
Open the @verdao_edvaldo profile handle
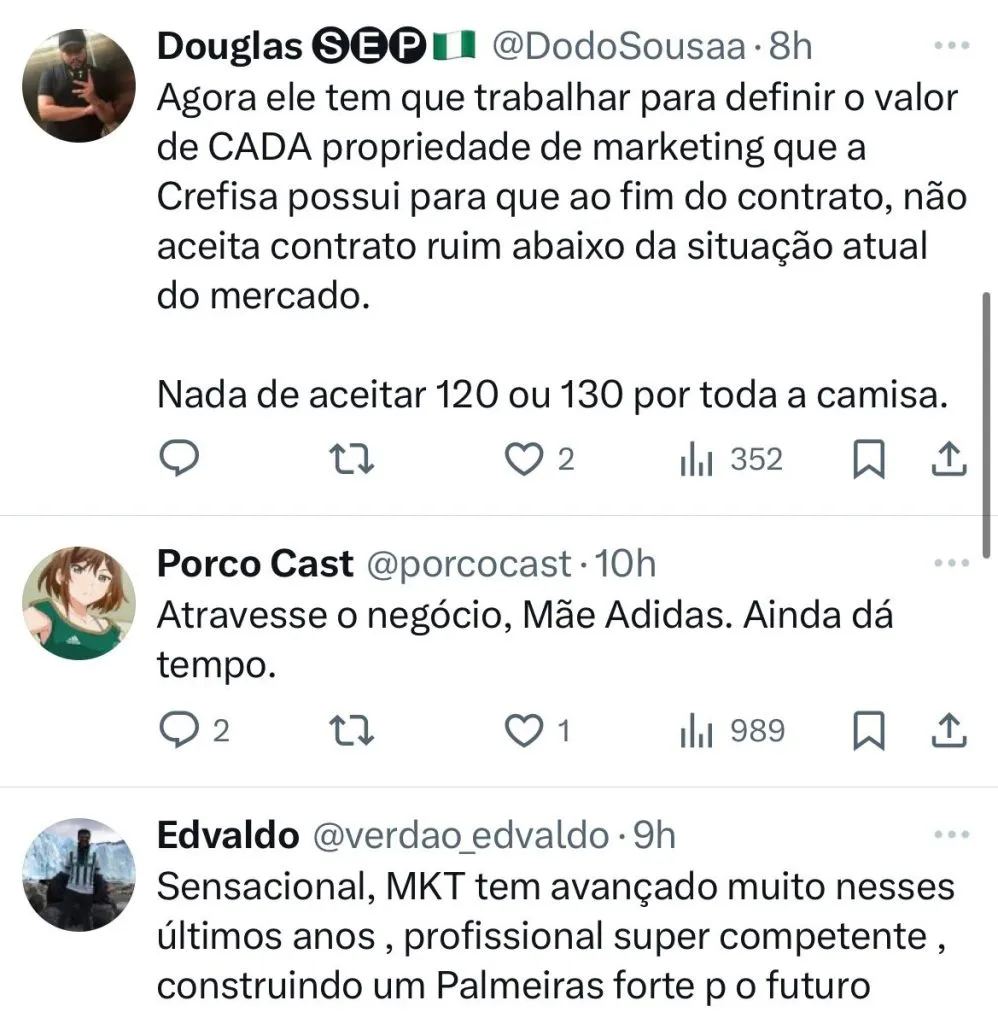pos(461,835)
